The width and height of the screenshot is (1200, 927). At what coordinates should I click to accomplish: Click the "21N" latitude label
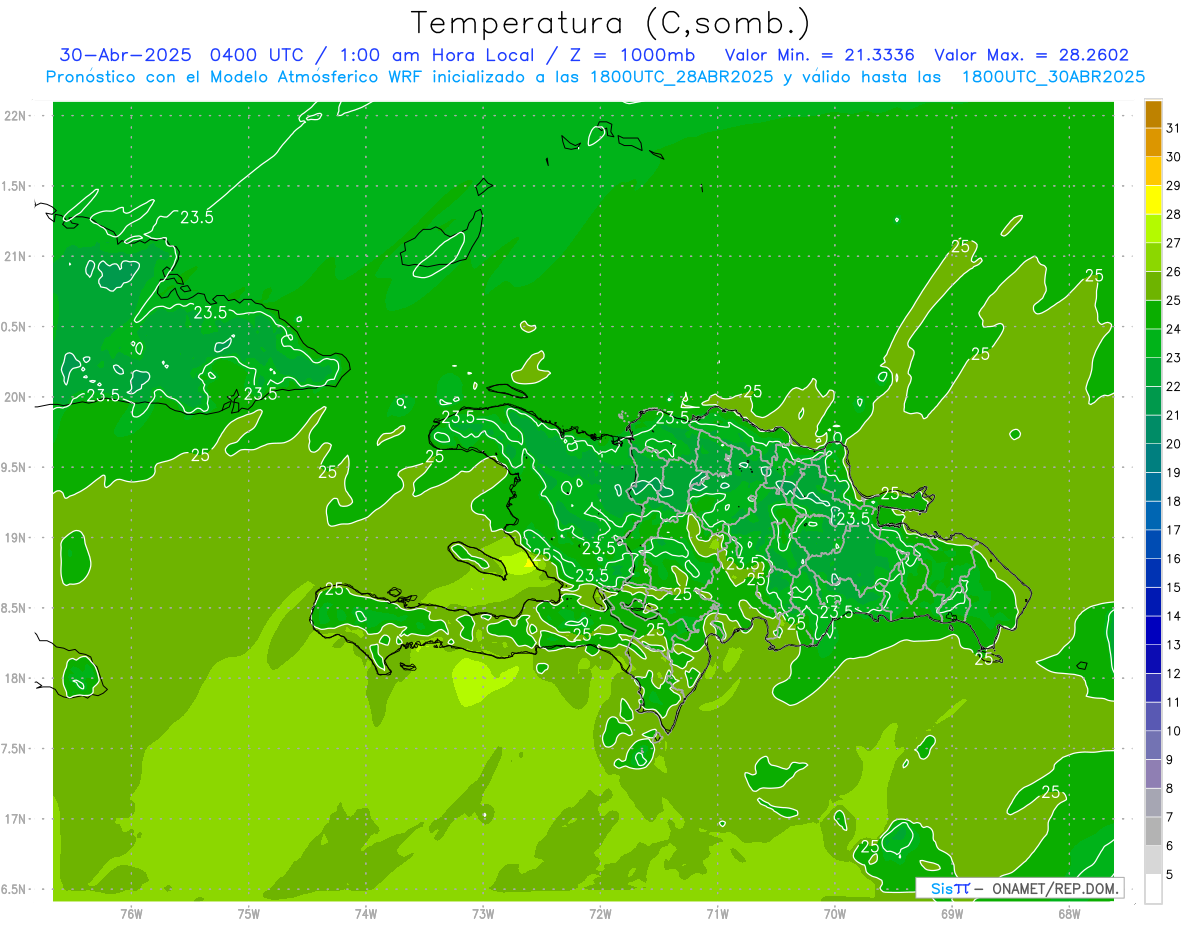click(16, 256)
